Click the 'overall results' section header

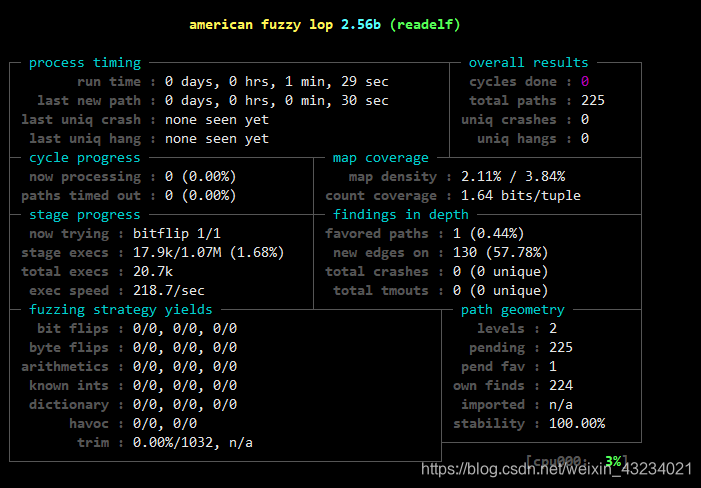[528, 63]
